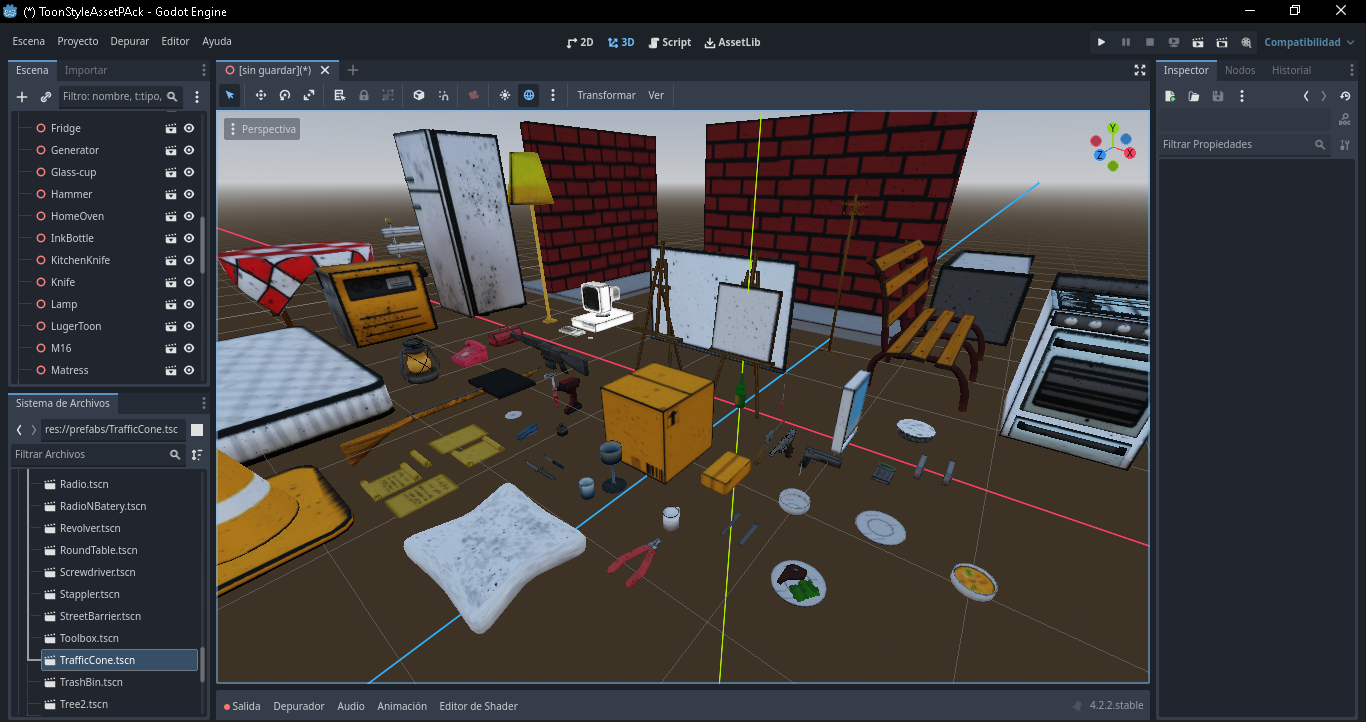This screenshot has height=722, width=1368.
Task: Close the [sin guardar] scene tab
Action: [325, 70]
